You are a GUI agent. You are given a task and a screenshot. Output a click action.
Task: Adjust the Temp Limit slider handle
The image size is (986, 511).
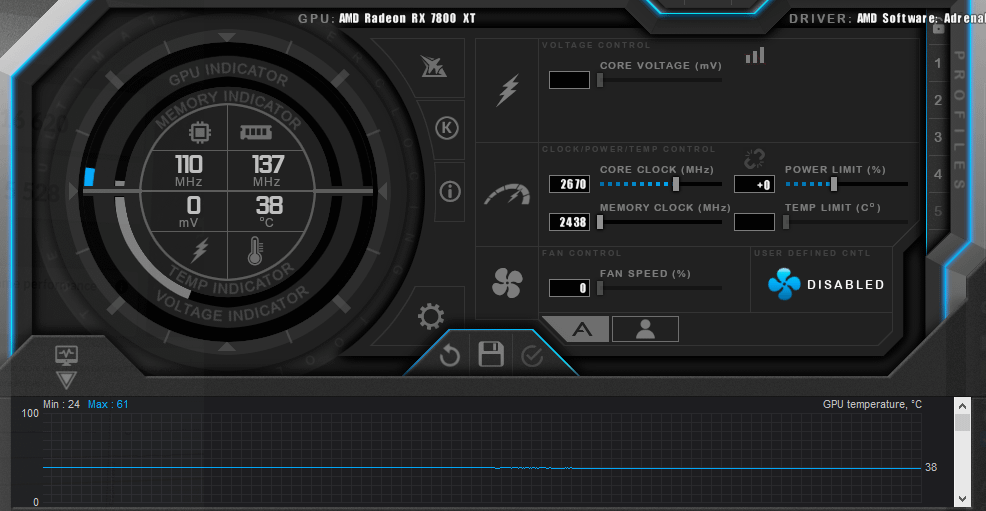coord(786,222)
